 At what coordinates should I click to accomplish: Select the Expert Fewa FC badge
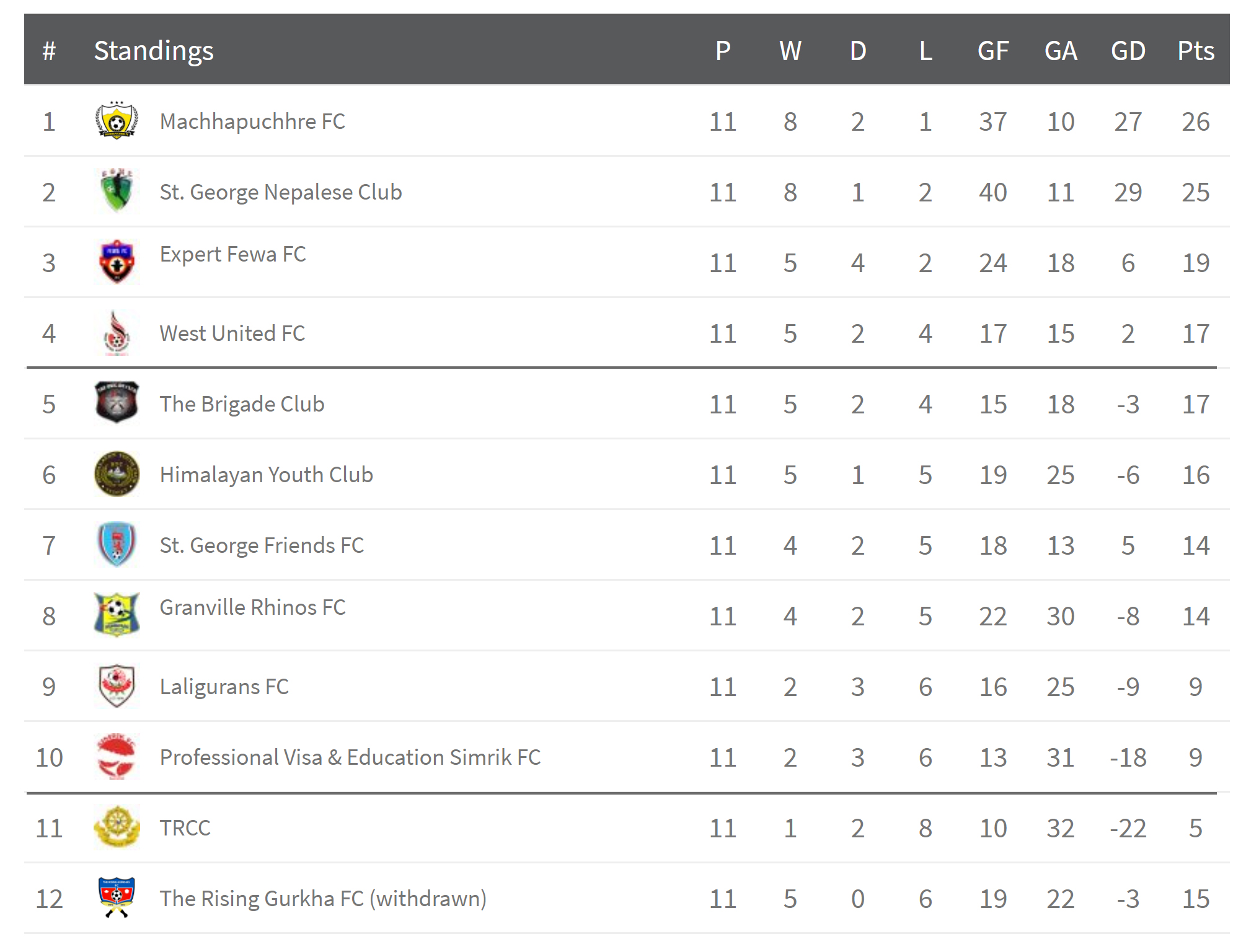(x=117, y=262)
